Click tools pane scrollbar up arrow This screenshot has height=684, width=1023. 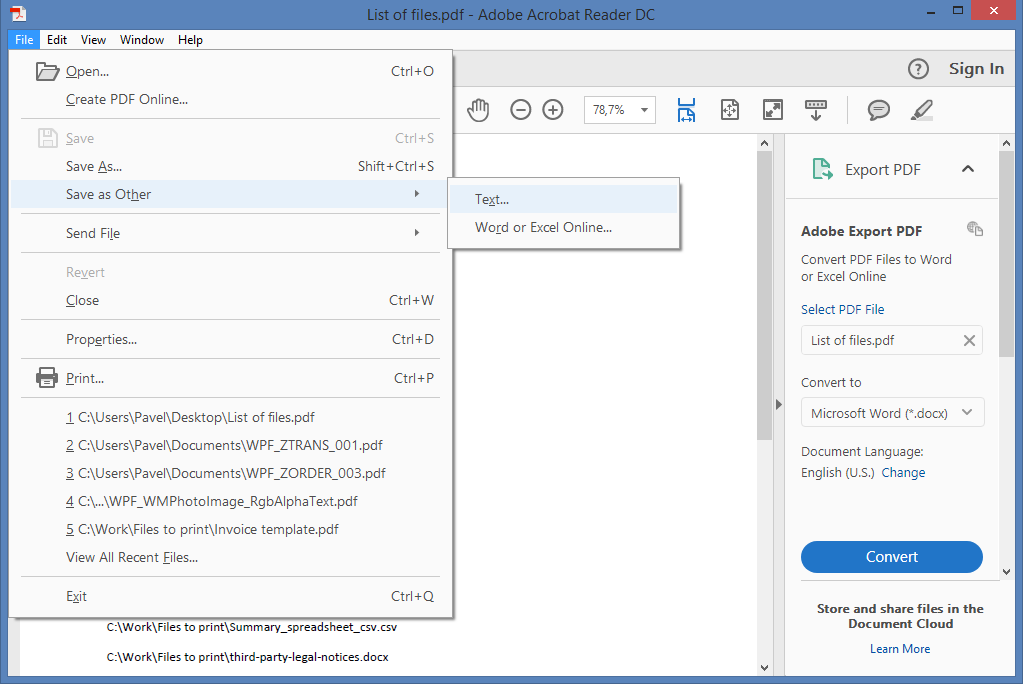pyautogui.click(x=1006, y=143)
